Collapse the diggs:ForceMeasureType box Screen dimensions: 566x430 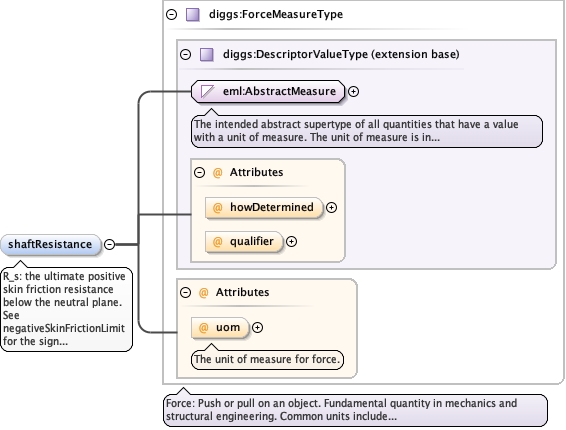pyautogui.click(x=171, y=14)
